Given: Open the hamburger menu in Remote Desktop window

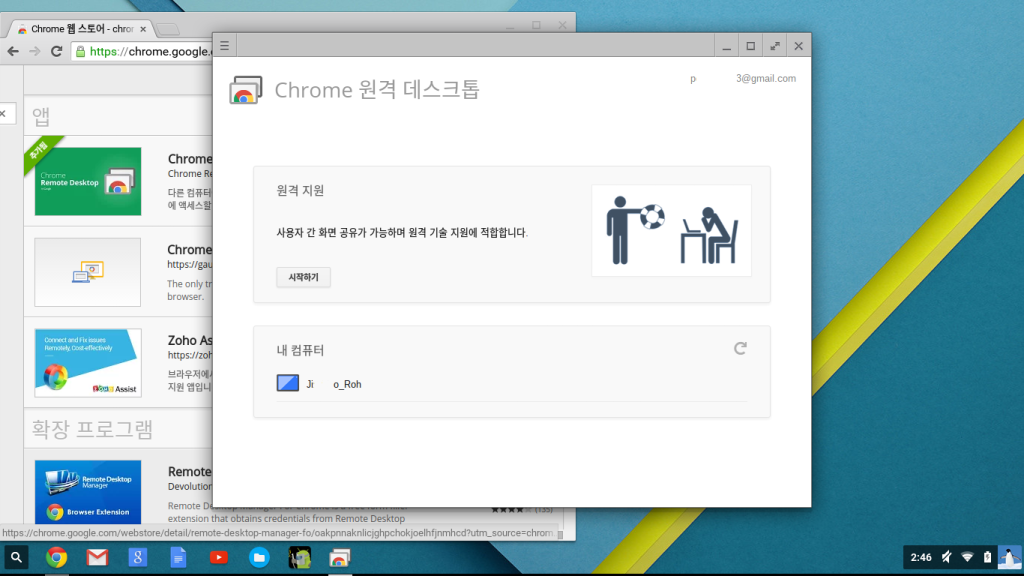Looking at the screenshot, I should tap(225, 46).
